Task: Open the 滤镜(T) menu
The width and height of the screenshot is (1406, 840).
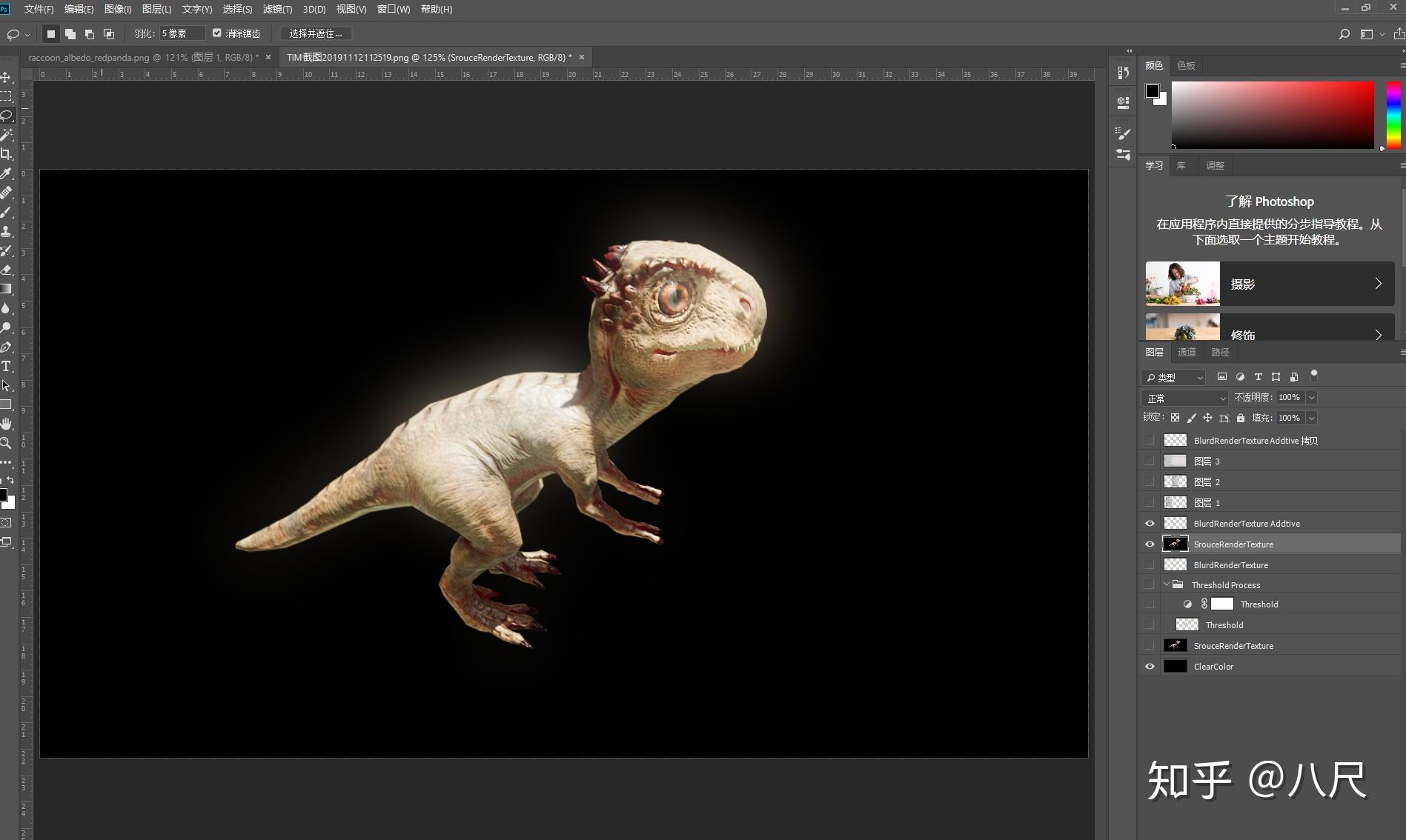Action: coord(277,9)
